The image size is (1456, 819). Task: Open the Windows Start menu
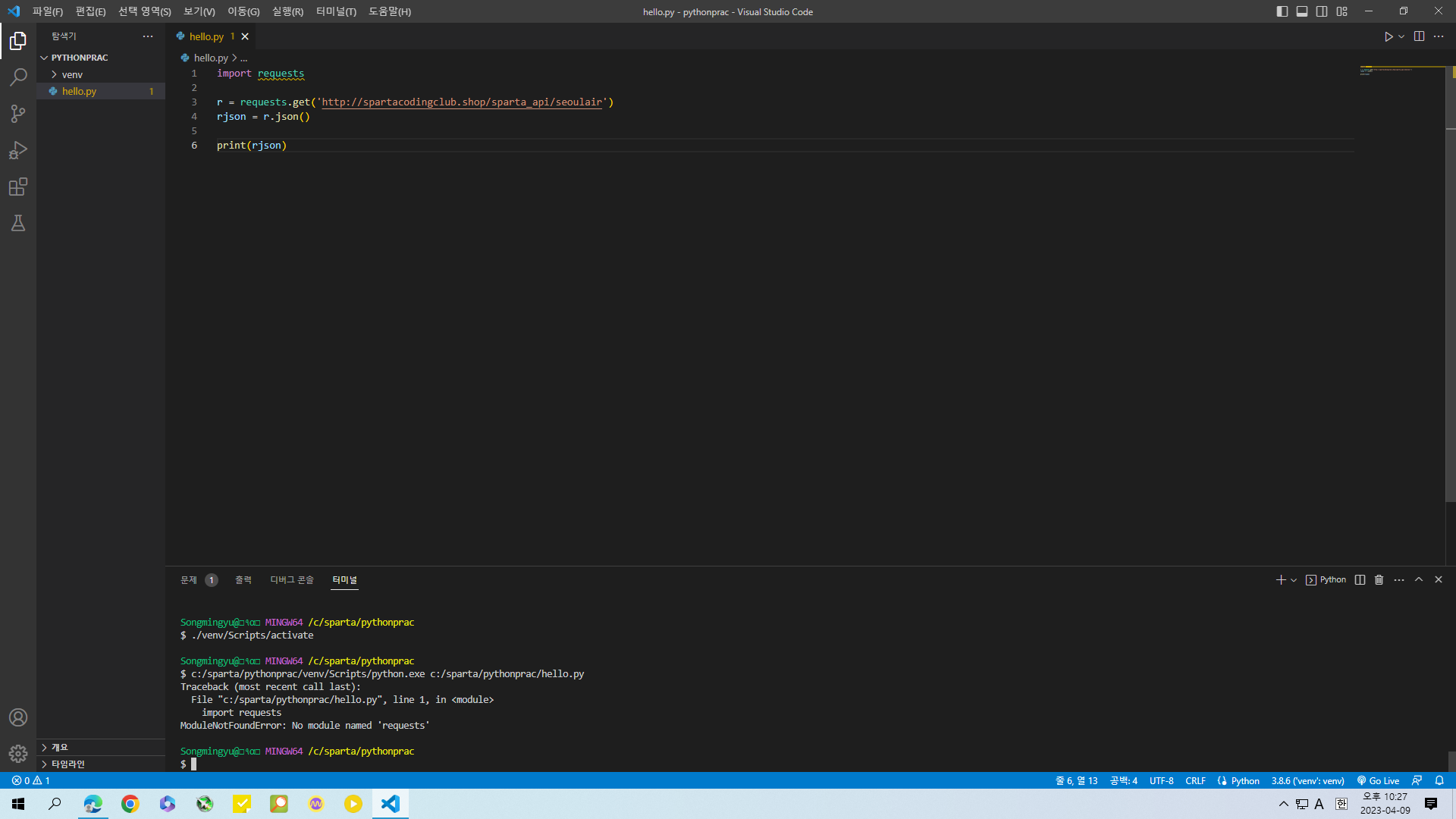pyautogui.click(x=18, y=804)
